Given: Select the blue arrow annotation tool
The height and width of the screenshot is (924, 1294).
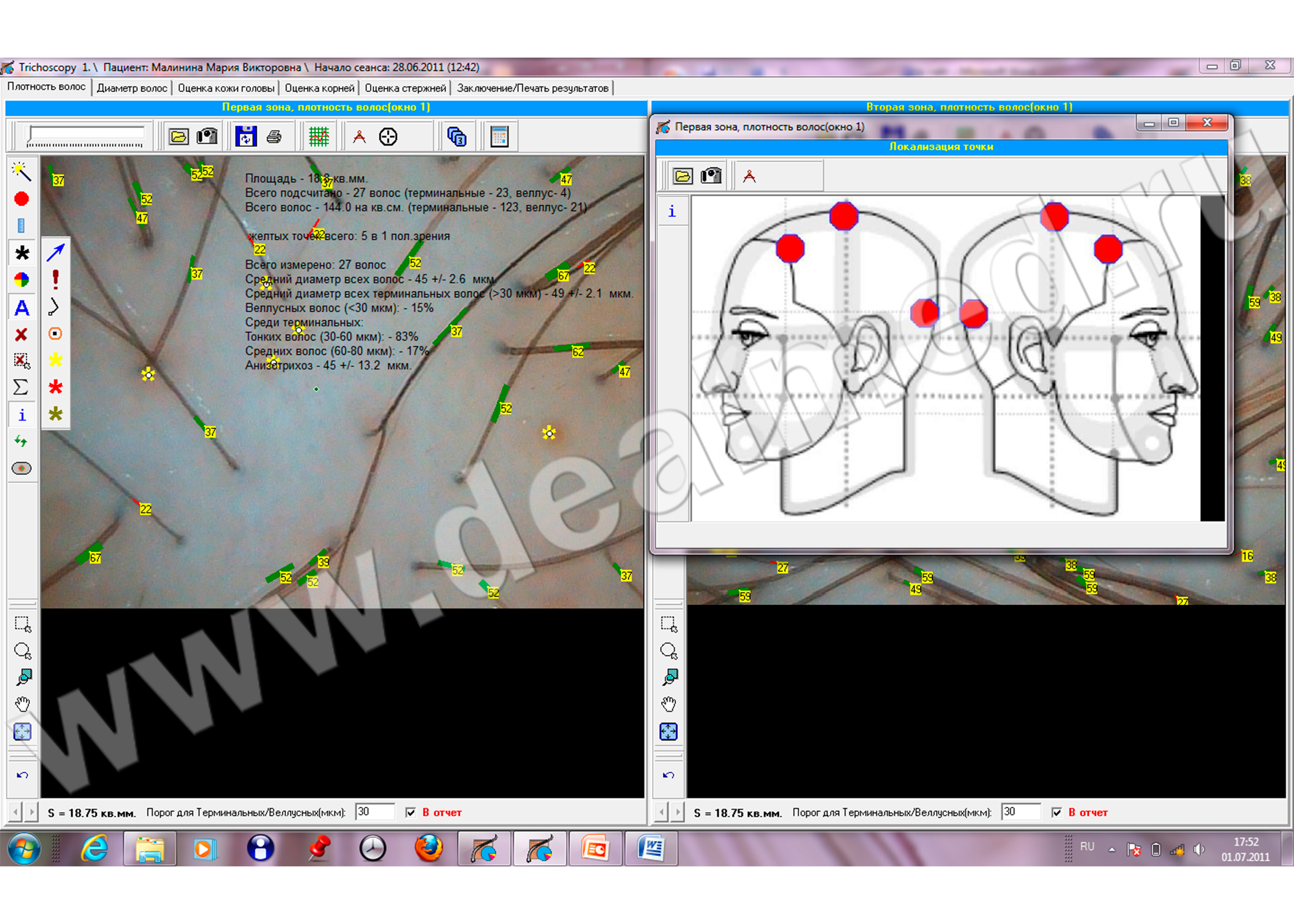Looking at the screenshot, I should pyautogui.click(x=56, y=252).
